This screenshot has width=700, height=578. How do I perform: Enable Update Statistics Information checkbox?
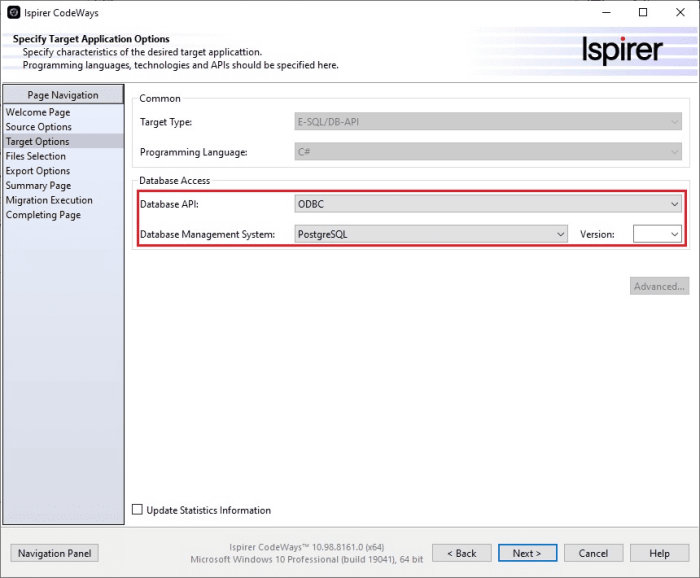(138, 510)
